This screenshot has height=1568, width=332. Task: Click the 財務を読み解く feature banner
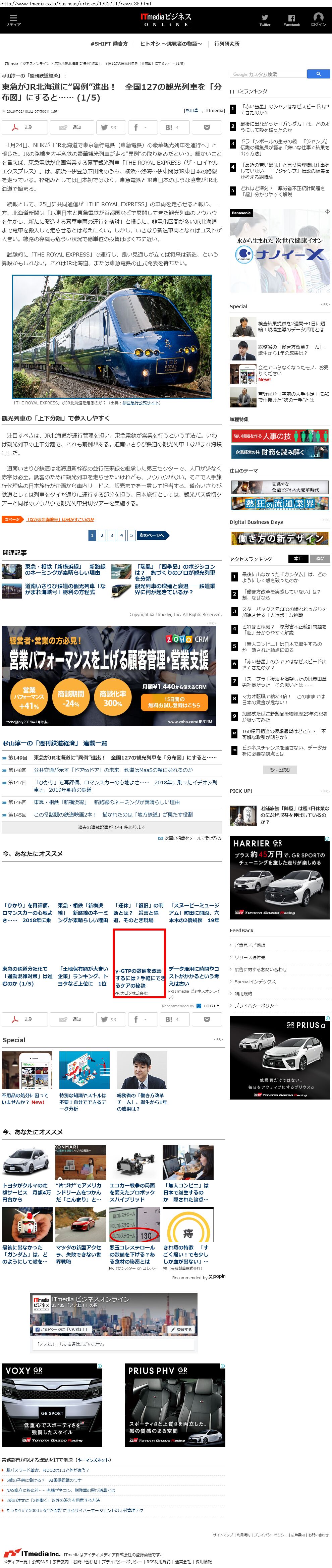pyautogui.click(x=280, y=452)
